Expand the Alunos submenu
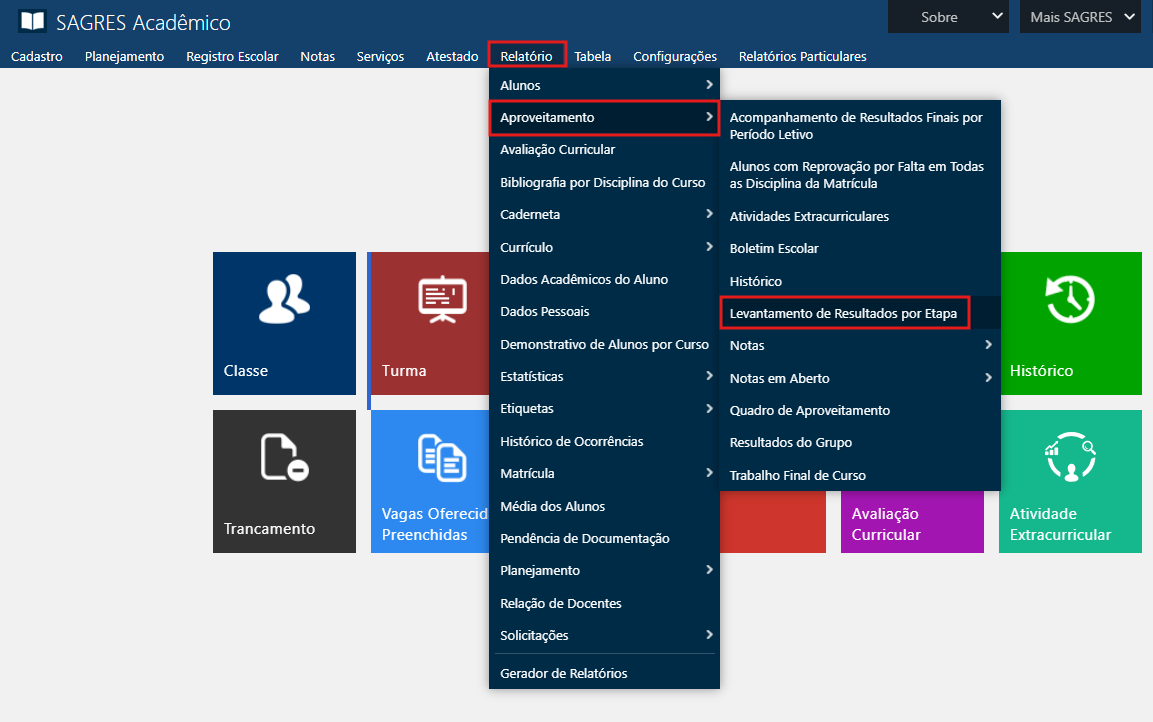Image resolution: width=1153 pixels, height=722 pixels. tap(604, 85)
